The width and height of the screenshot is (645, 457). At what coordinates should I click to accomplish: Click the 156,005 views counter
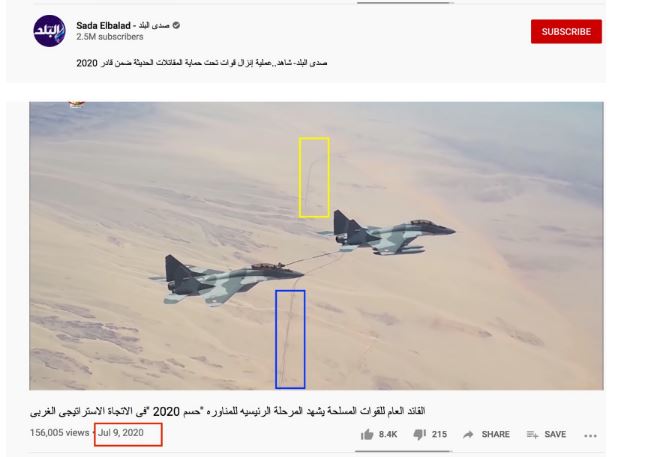click(59, 433)
